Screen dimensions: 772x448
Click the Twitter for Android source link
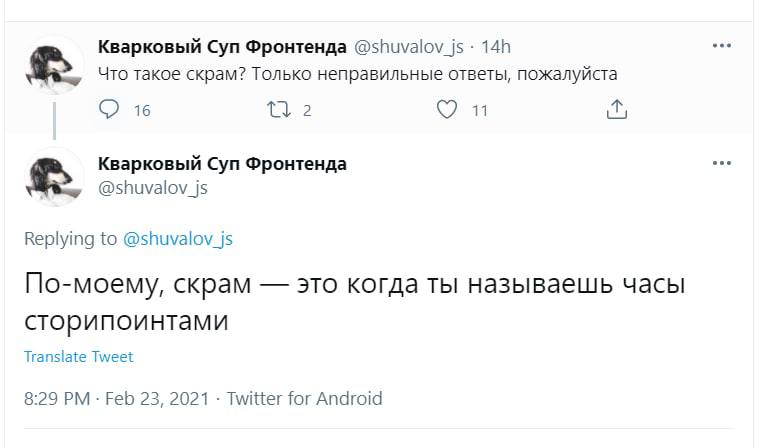coord(304,398)
